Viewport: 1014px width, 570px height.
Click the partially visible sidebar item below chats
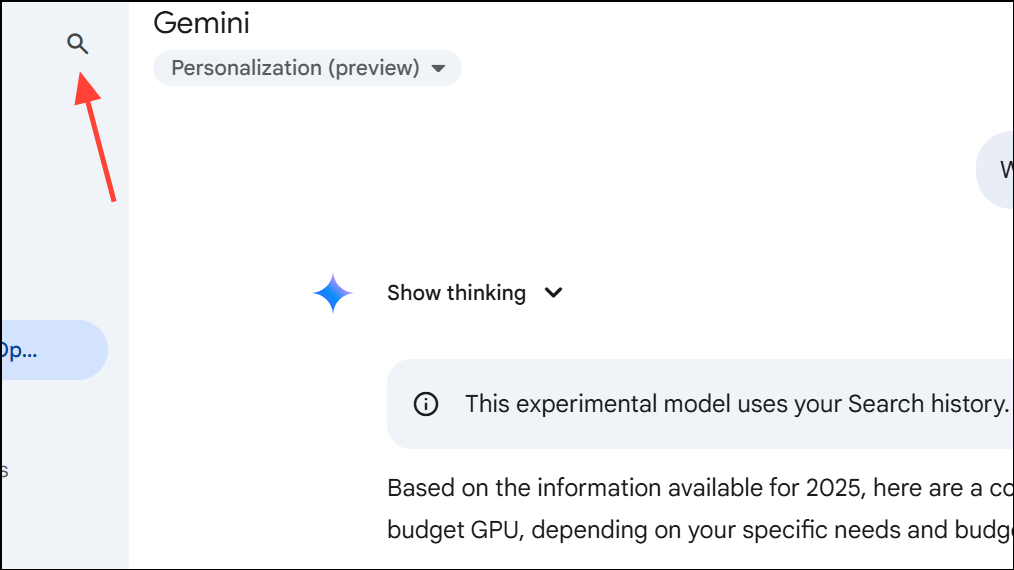[x=5, y=470]
